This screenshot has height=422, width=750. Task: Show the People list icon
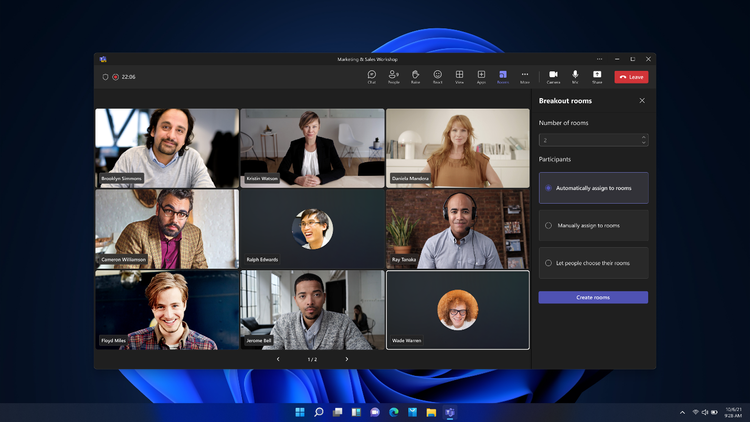(x=393, y=77)
